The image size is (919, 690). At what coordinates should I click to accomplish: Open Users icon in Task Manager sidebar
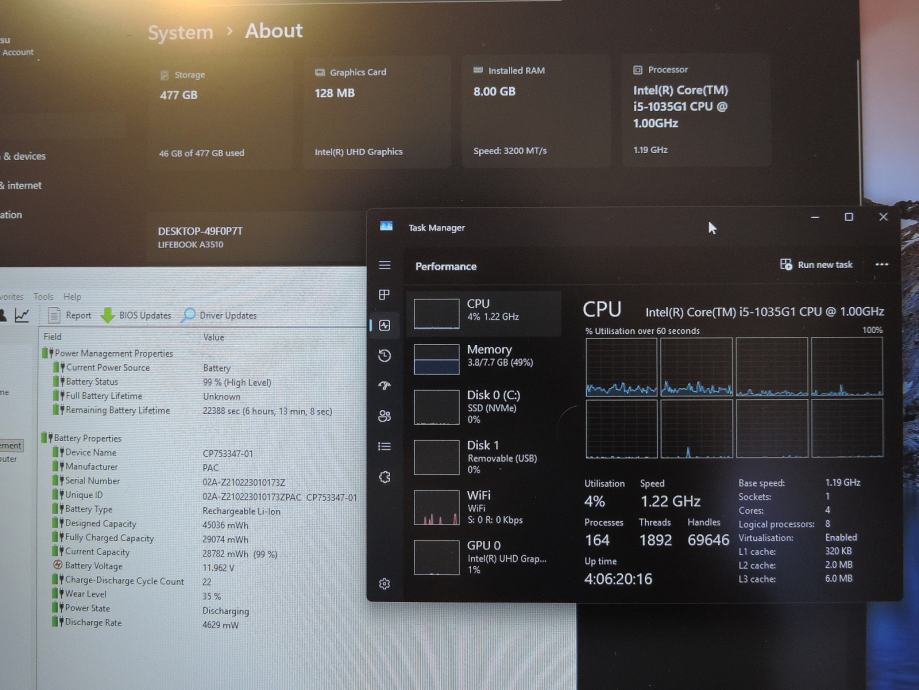(x=384, y=416)
